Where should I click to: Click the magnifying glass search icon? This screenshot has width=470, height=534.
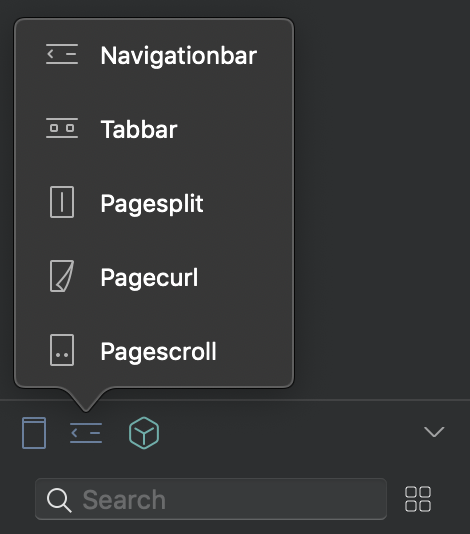pos(59,500)
